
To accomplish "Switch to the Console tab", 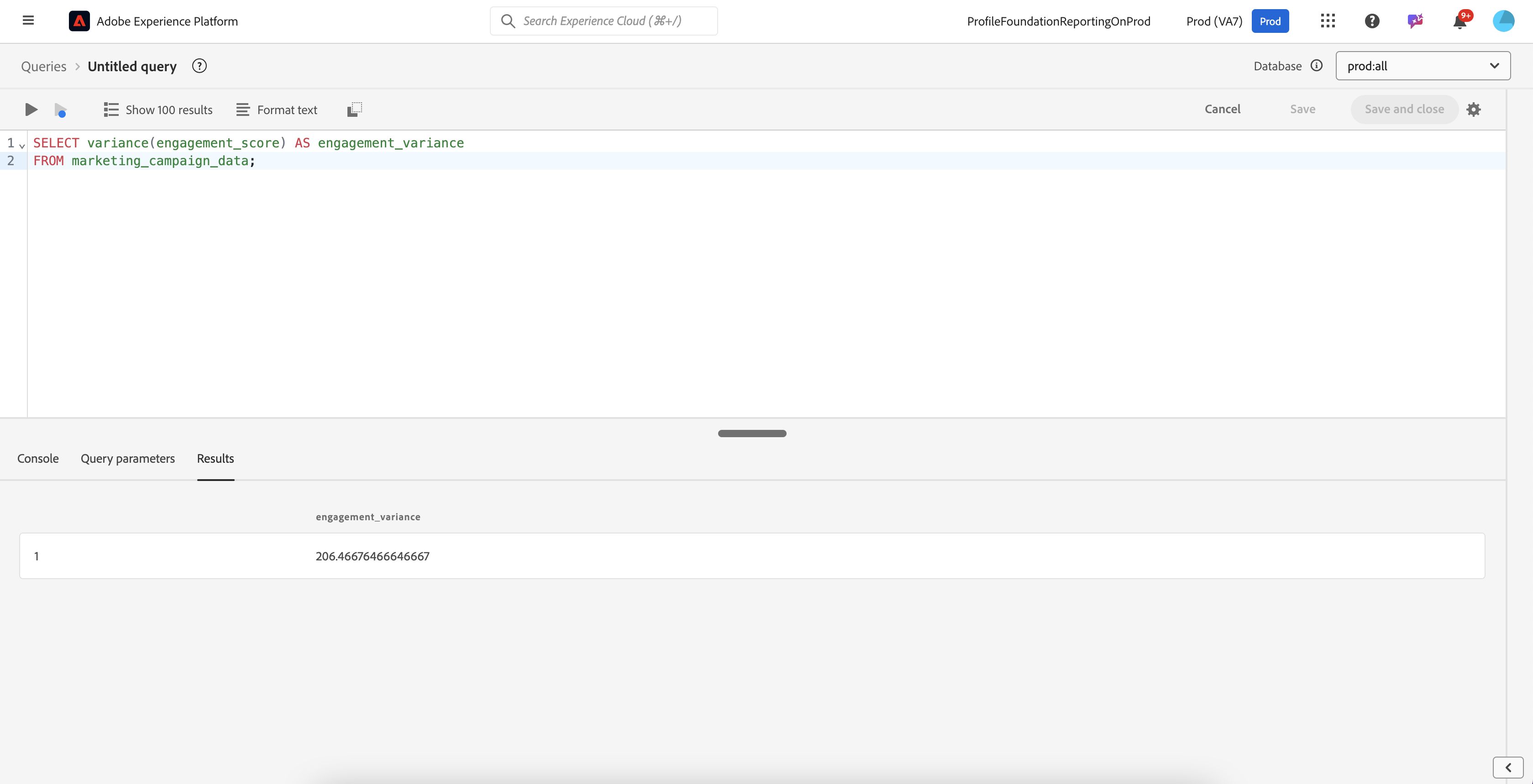I will (x=38, y=459).
